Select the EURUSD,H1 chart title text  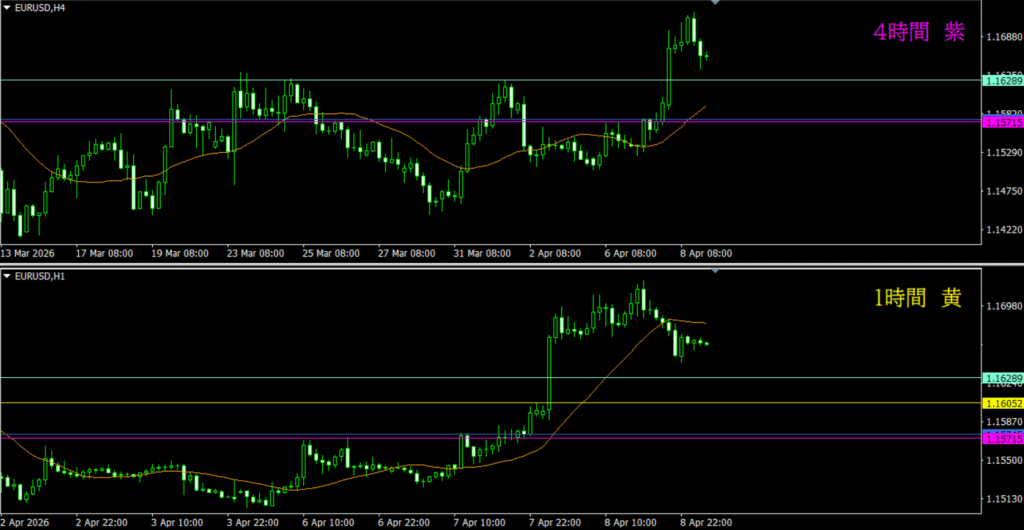point(37,274)
